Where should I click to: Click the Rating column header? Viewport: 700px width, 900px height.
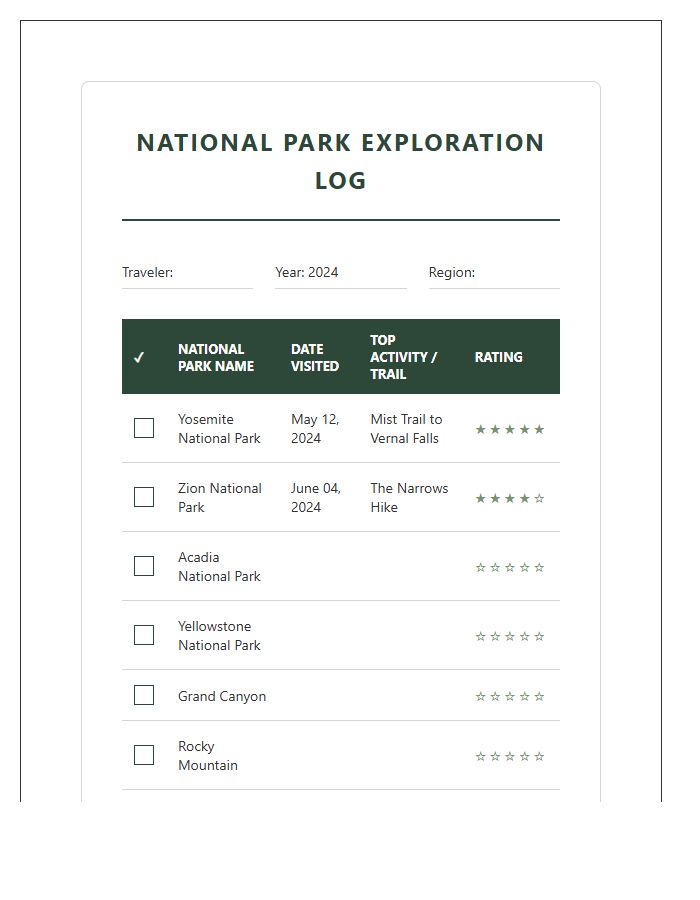tap(499, 357)
